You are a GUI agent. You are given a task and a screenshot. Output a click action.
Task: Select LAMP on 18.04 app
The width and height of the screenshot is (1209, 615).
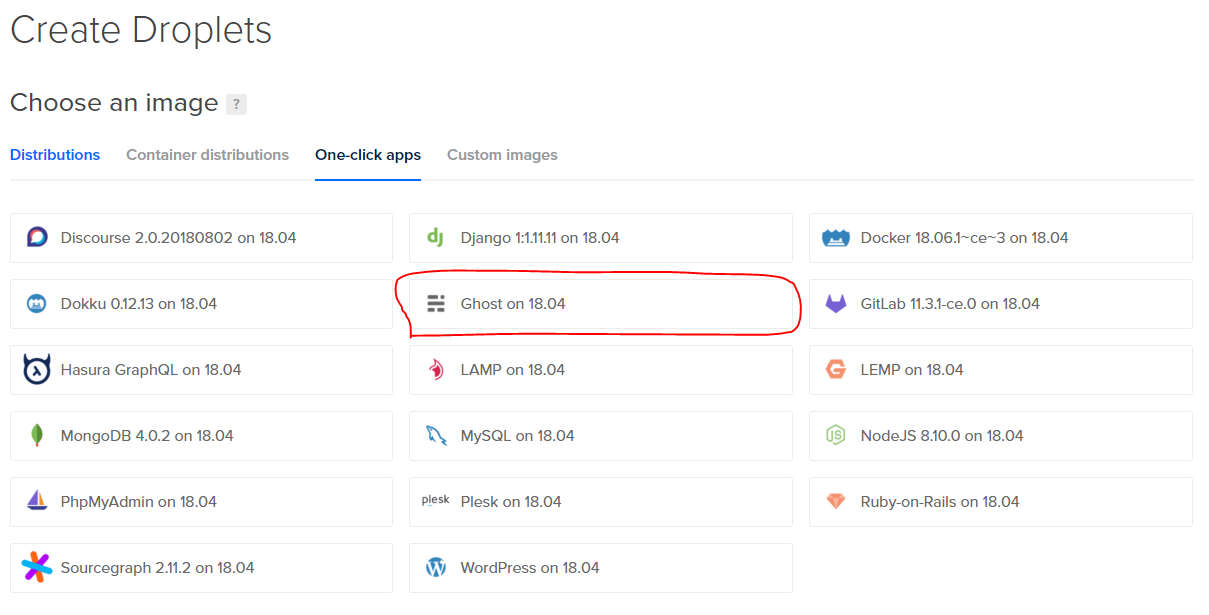click(600, 370)
